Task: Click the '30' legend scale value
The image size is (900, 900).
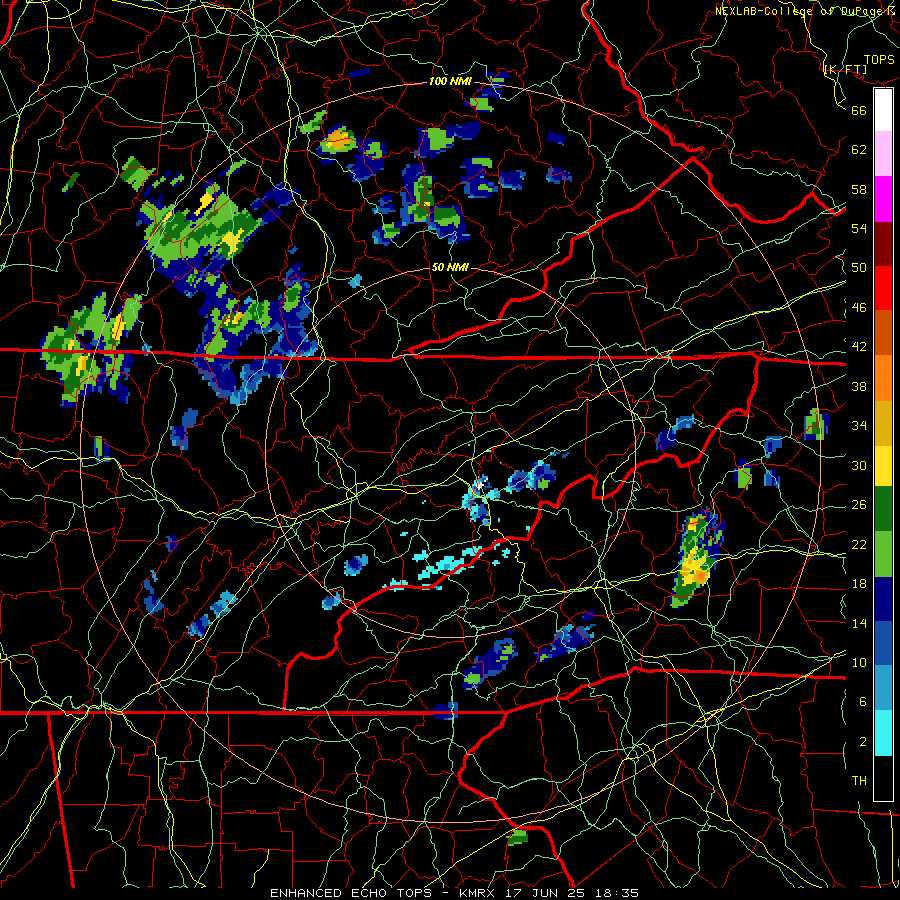Action: point(859,465)
